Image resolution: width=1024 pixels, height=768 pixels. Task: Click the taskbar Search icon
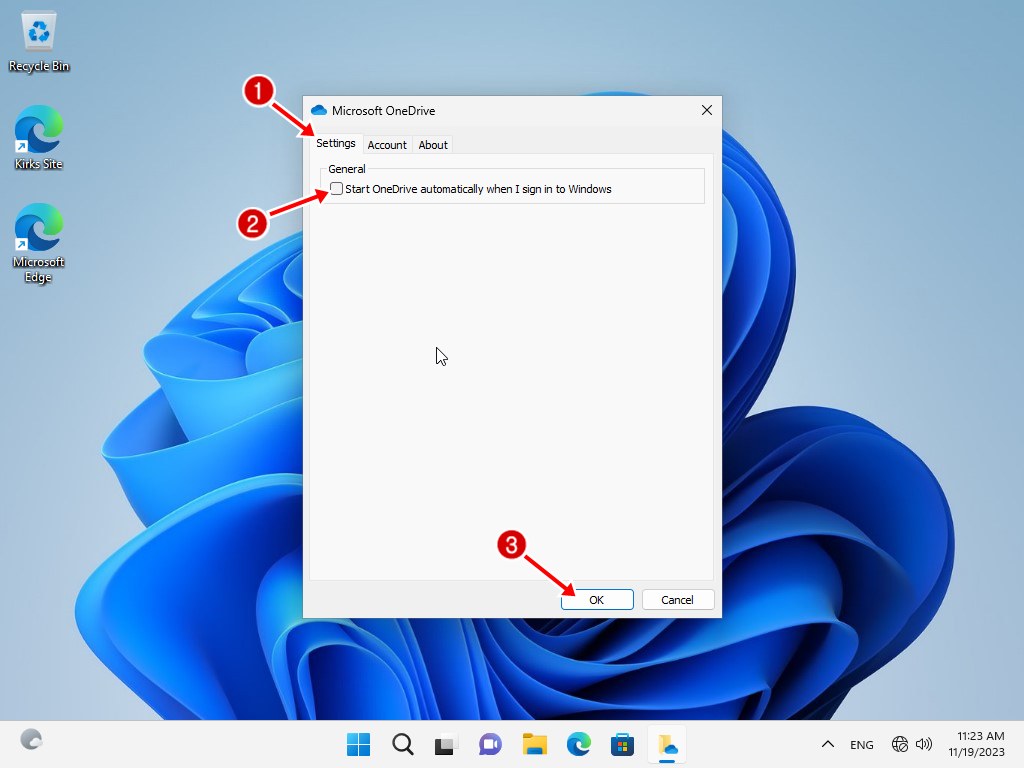[x=402, y=744]
